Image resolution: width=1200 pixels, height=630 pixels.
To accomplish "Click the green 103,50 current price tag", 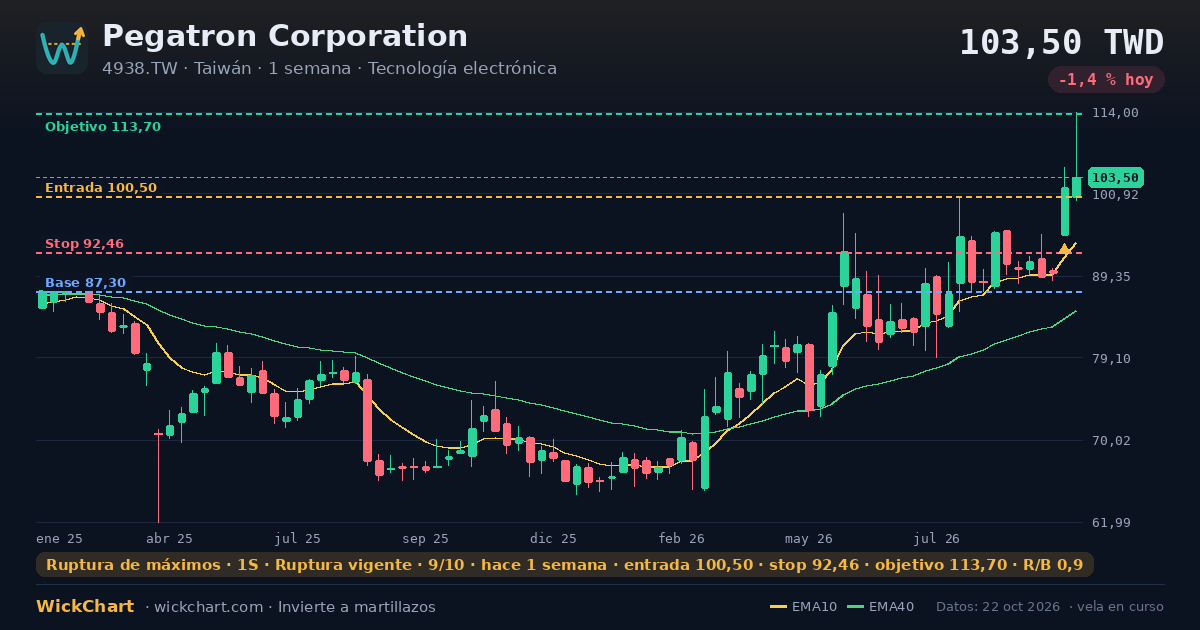I will tap(1115, 178).
